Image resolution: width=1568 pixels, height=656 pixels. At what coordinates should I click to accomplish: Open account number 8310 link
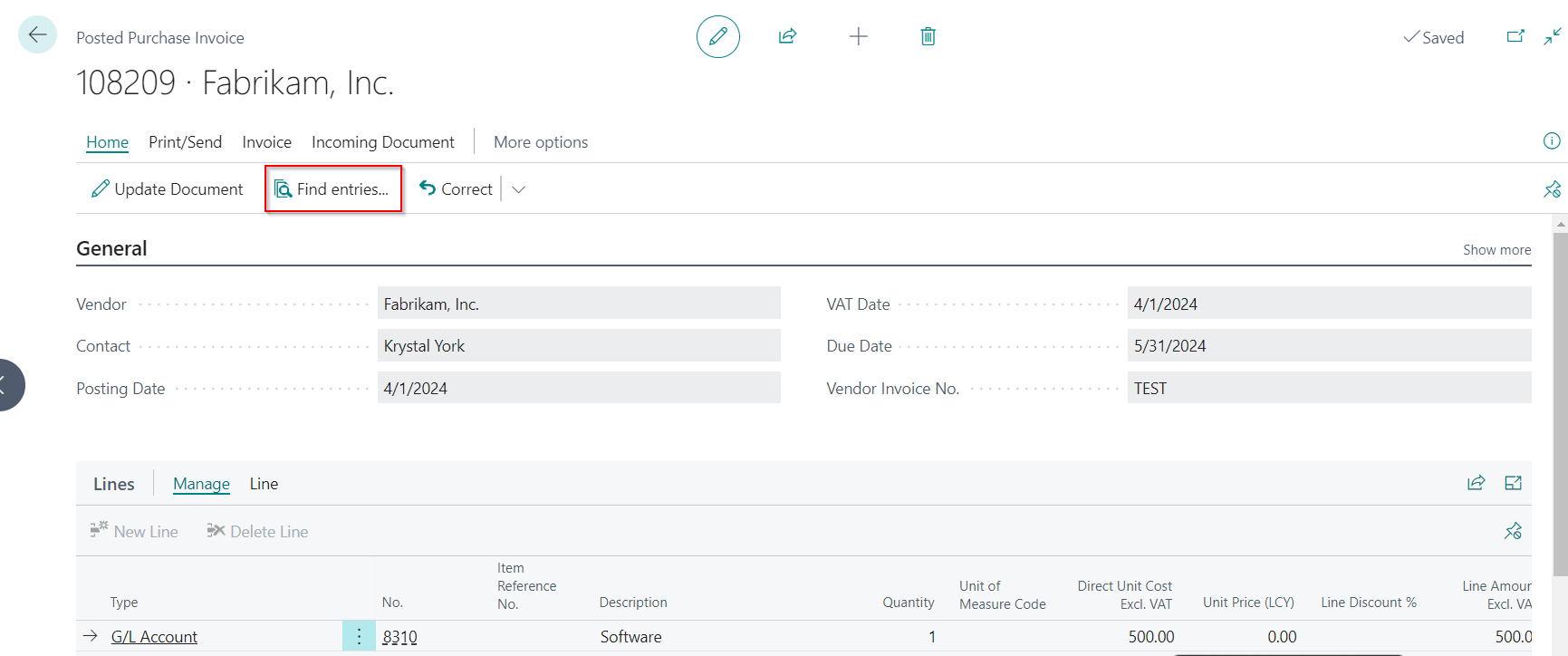pyautogui.click(x=399, y=637)
